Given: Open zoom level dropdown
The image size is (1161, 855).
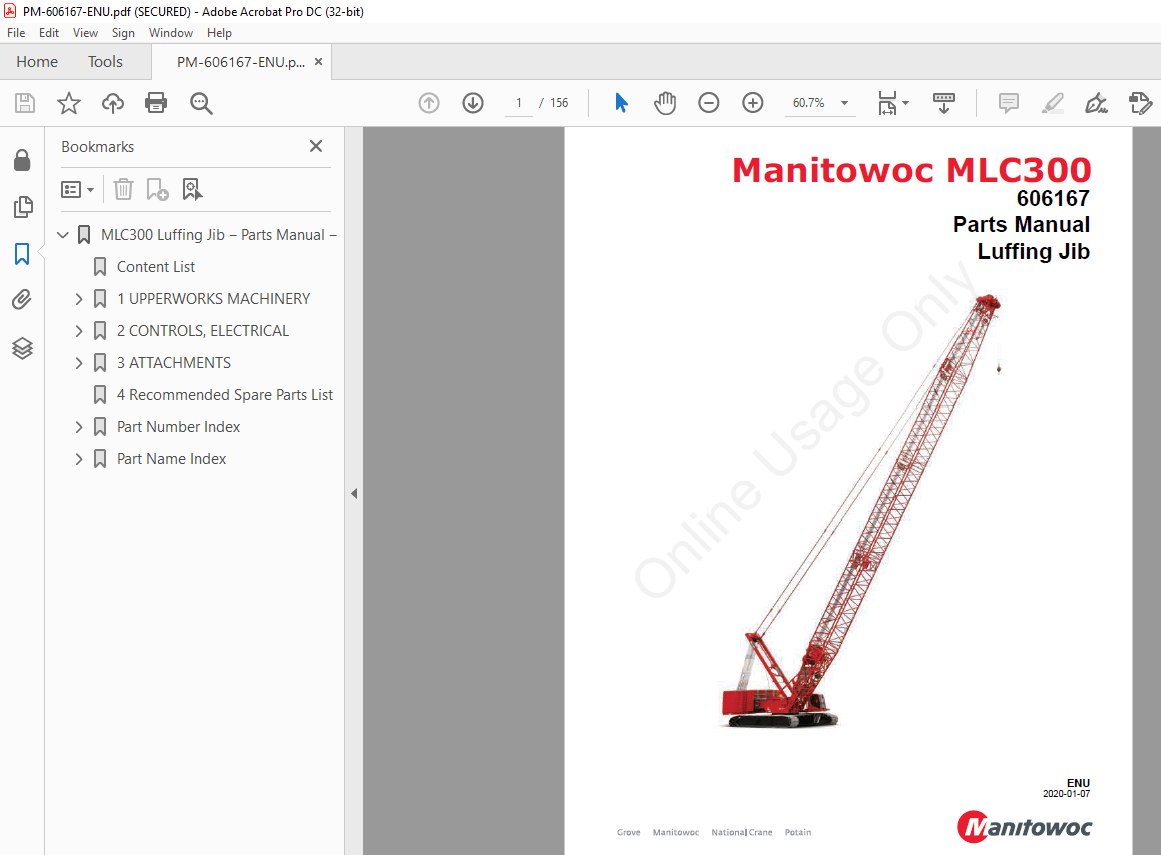Looking at the screenshot, I should click(x=844, y=103).
